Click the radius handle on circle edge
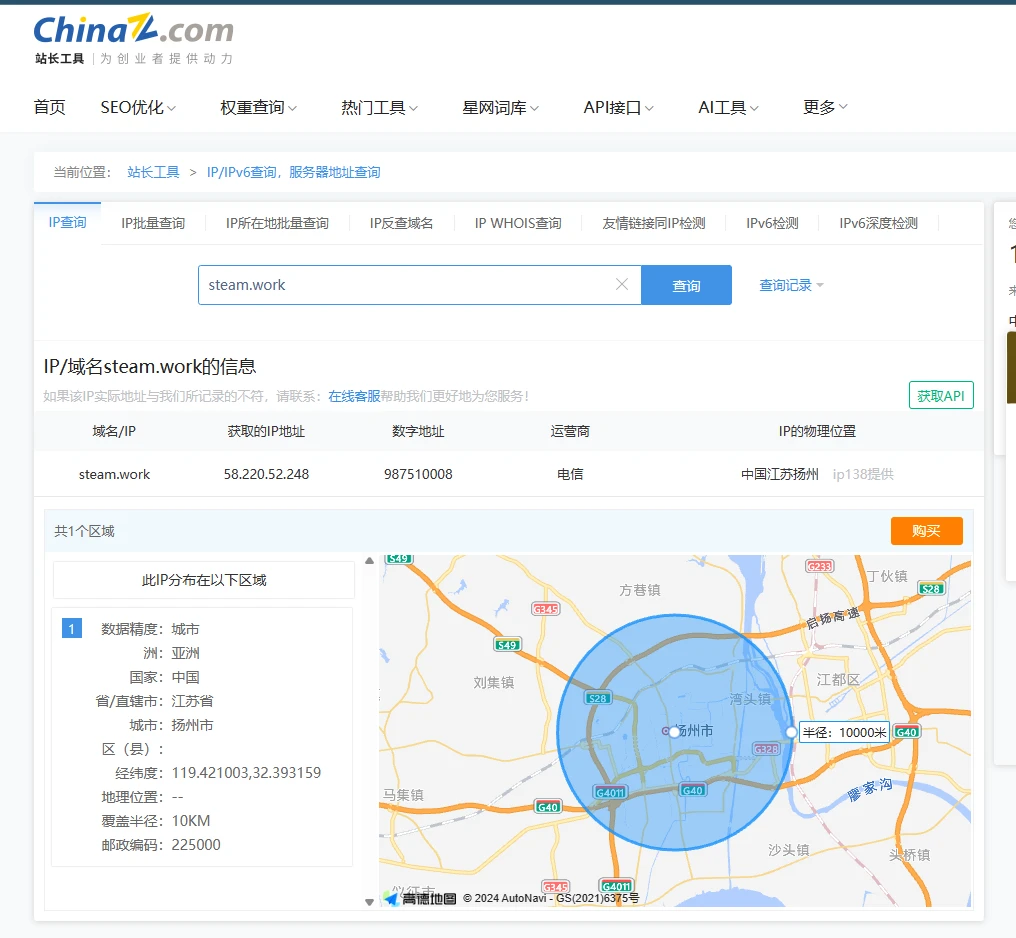This screenshot has height=938, width=1016. pyautogui.click(x=792, y=732)
